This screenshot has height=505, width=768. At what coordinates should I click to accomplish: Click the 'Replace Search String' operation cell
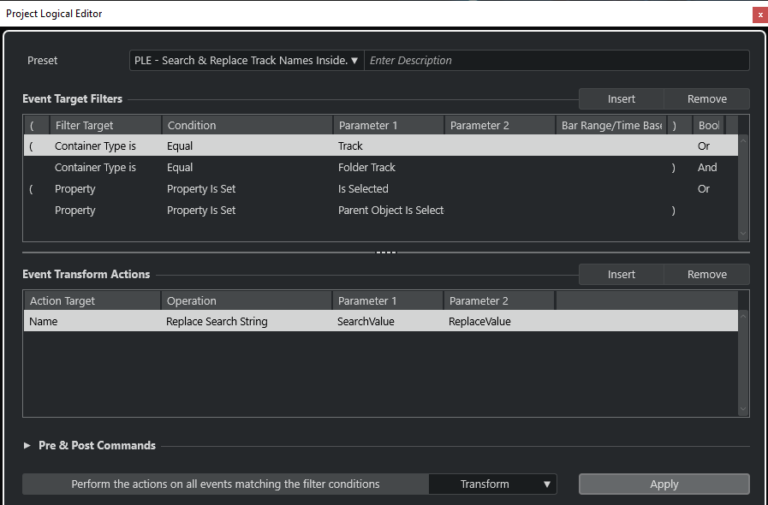pos(217,322)
